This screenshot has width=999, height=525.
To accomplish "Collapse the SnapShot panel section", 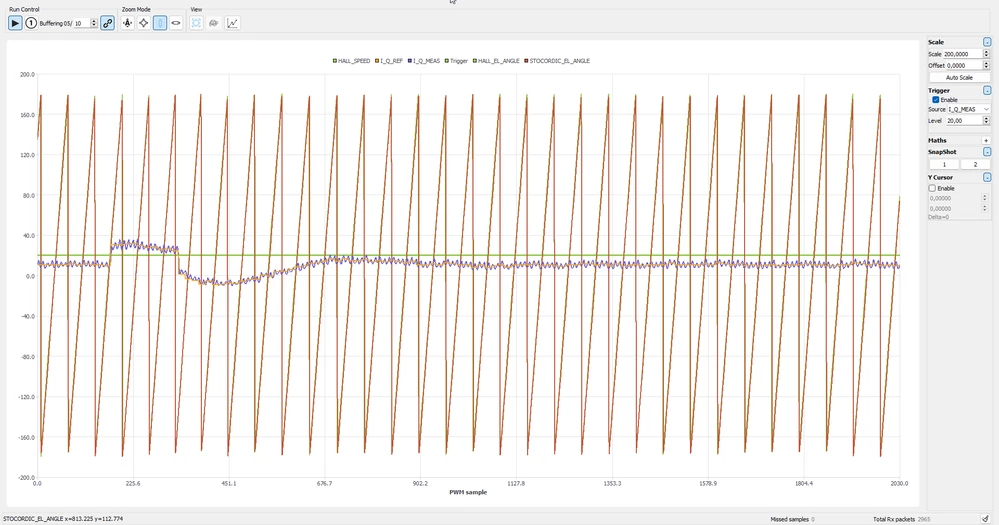I will 987,152.
